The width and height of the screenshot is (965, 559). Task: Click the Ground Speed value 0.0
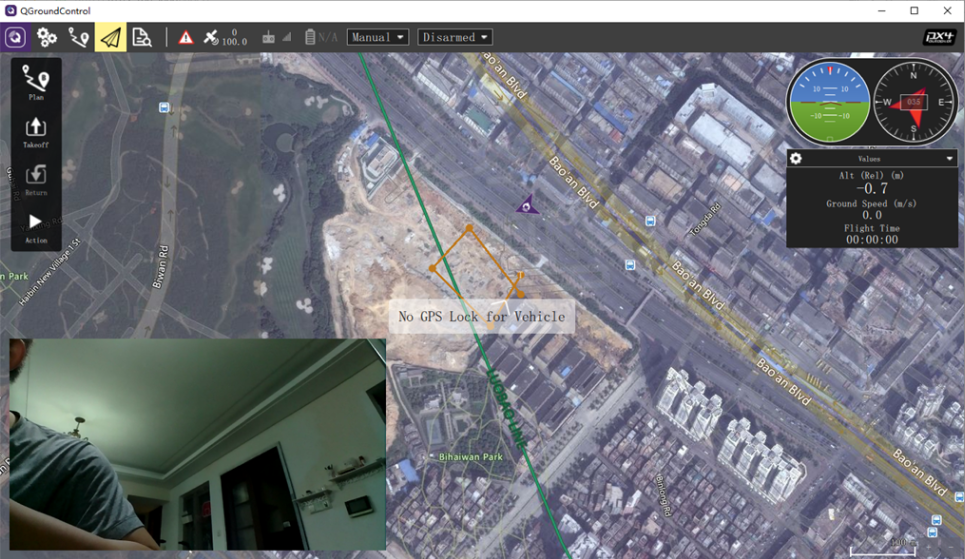(x=871, y=215)
